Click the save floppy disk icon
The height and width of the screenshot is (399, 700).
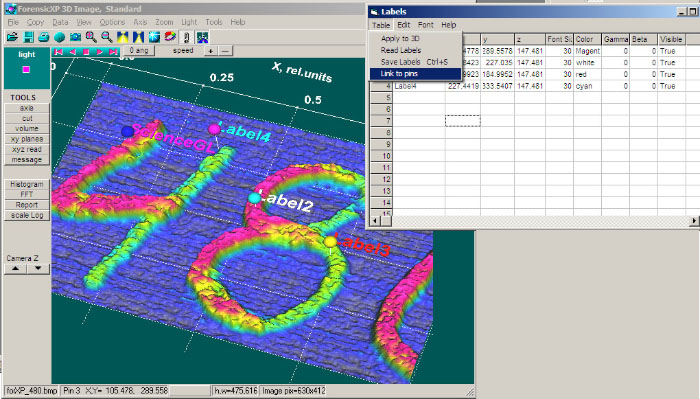click(x=29, y=37)
